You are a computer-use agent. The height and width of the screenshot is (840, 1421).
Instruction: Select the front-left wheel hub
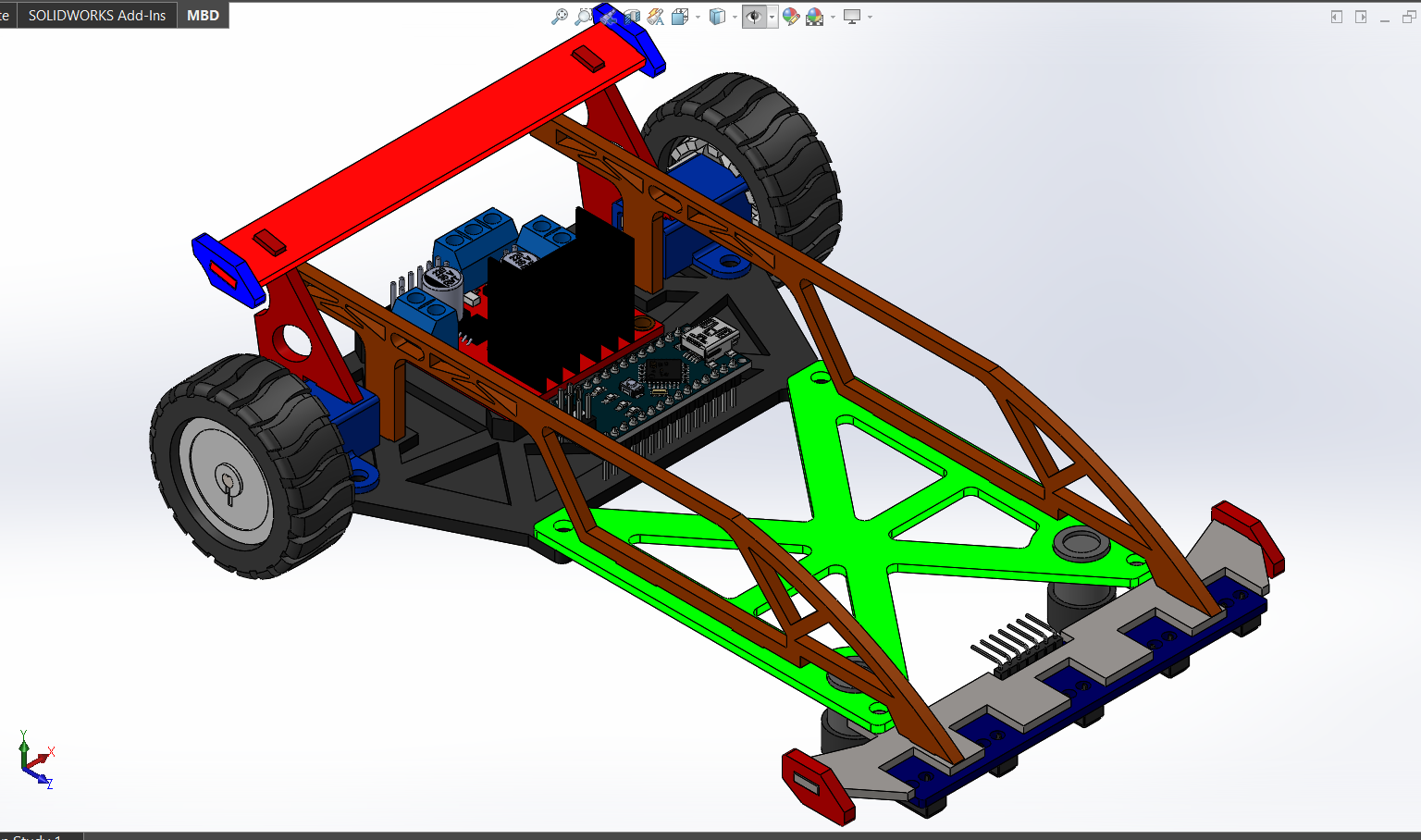point(227,481)
